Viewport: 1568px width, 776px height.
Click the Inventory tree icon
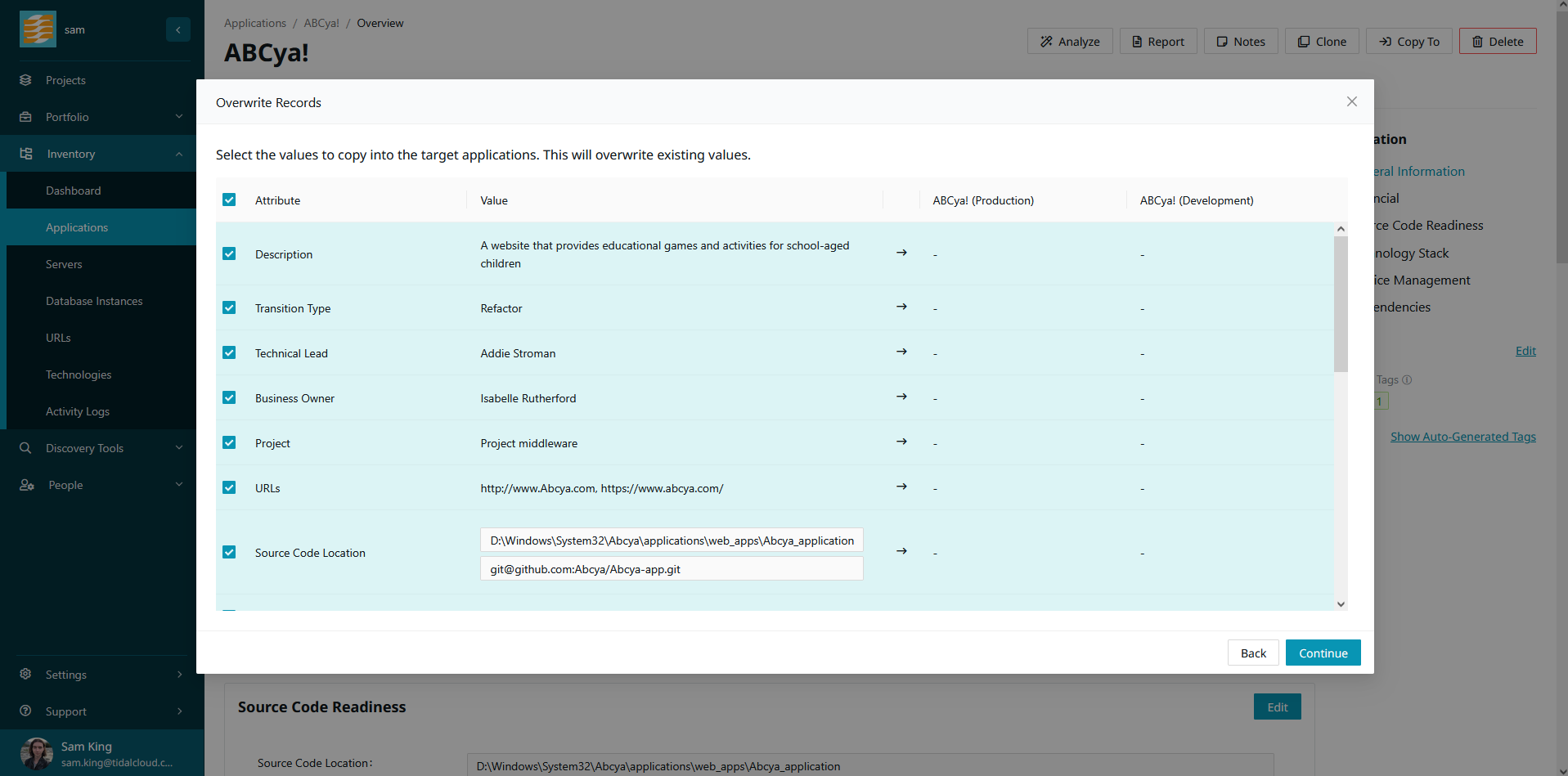[x=26, y=154]
